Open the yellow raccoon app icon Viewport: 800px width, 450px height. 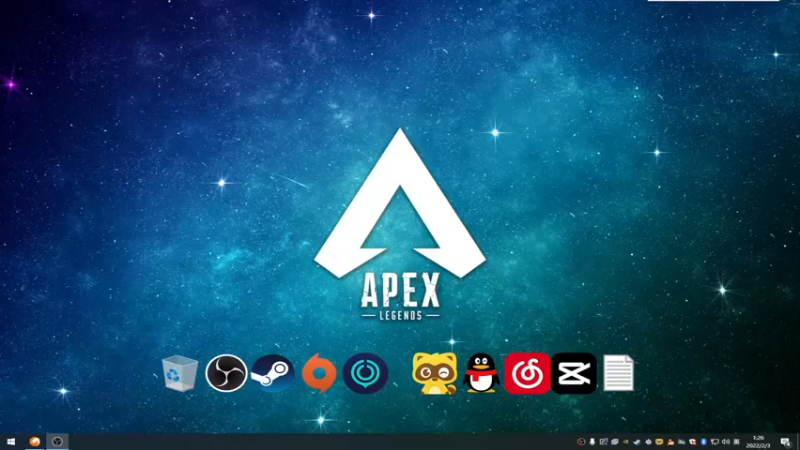coord(435,373)
